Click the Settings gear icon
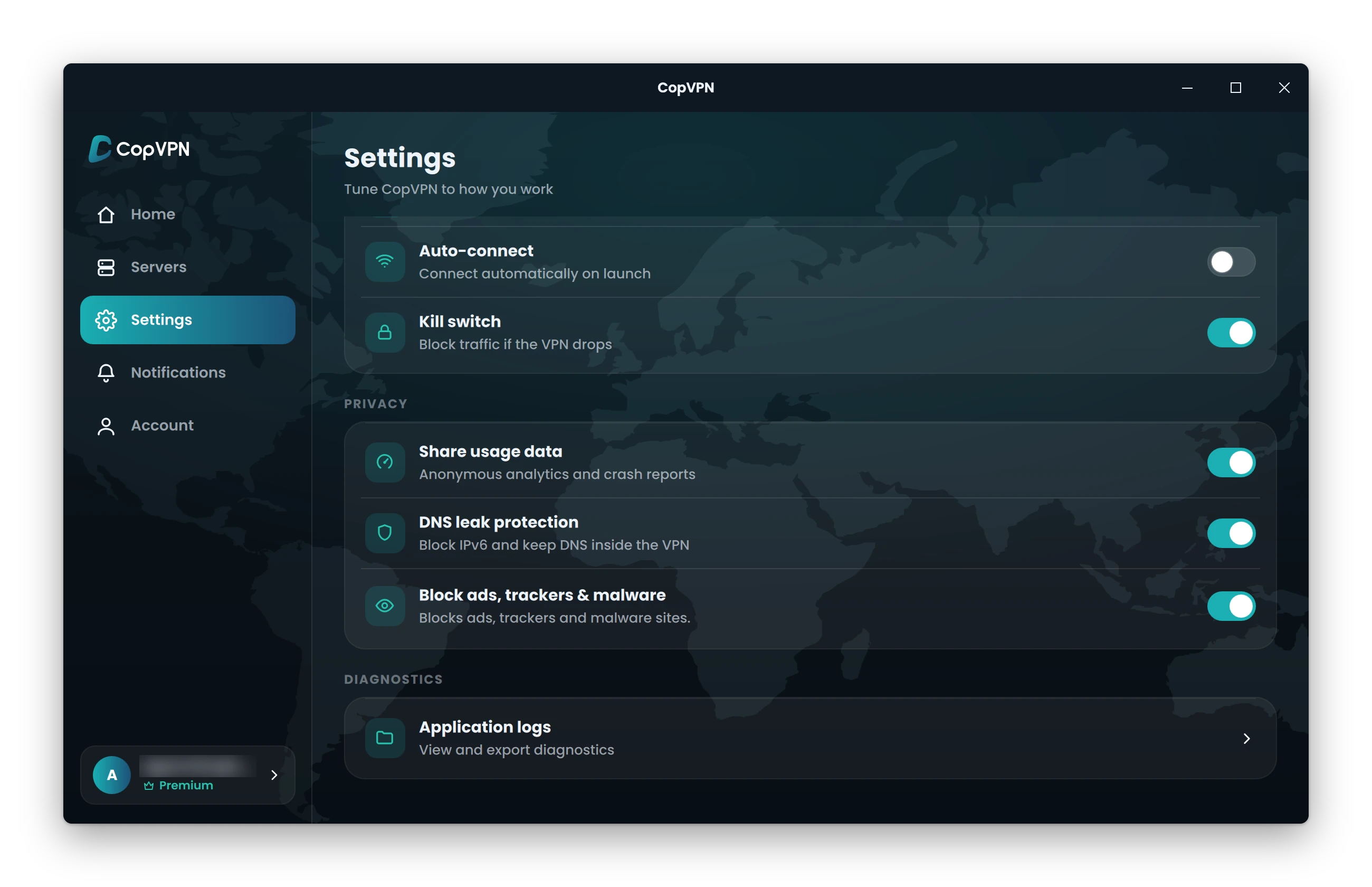The width and height of the screenshot is (1372, 887). tap(106, 320)
